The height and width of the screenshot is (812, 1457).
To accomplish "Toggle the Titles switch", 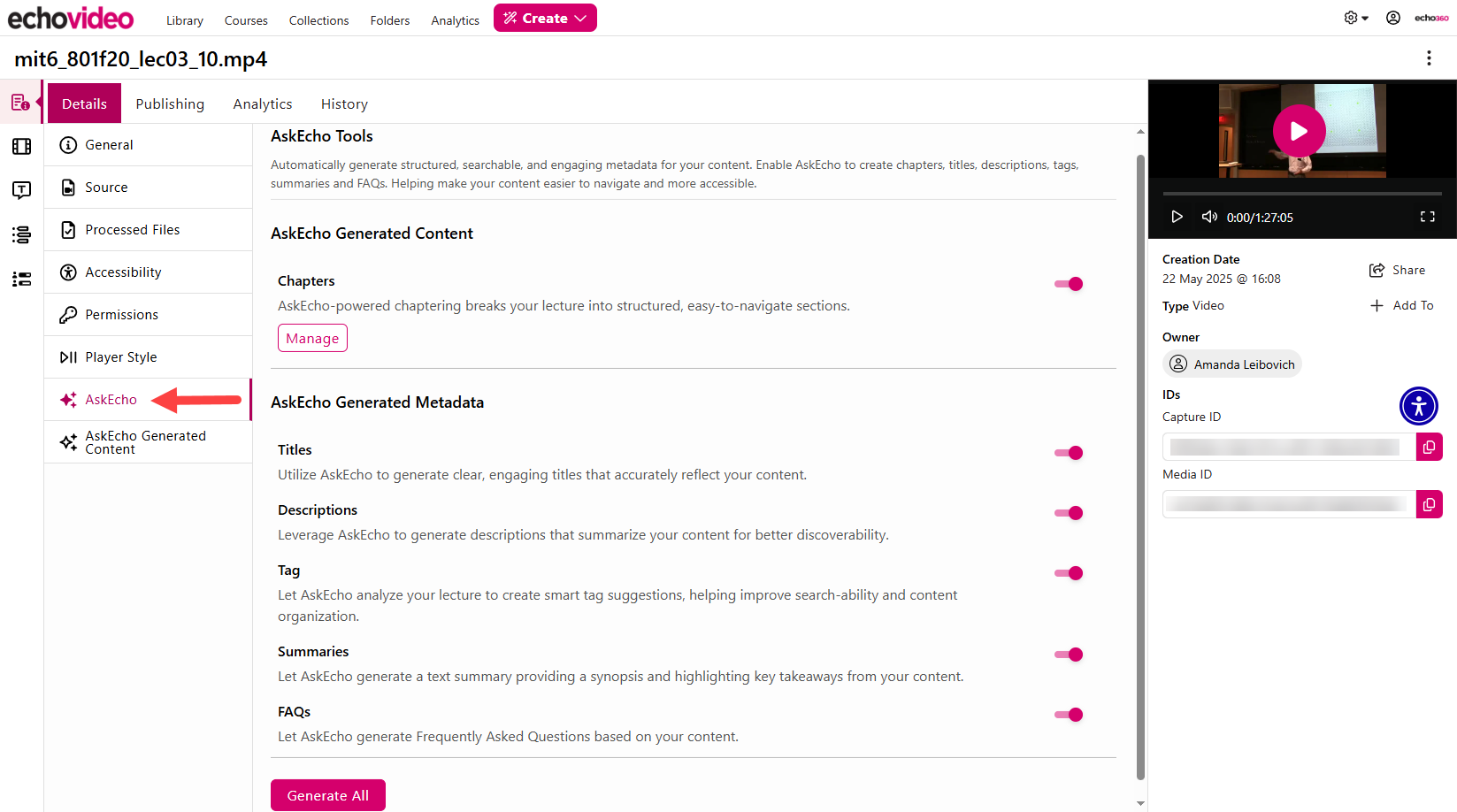I will tap(1069, 453).
